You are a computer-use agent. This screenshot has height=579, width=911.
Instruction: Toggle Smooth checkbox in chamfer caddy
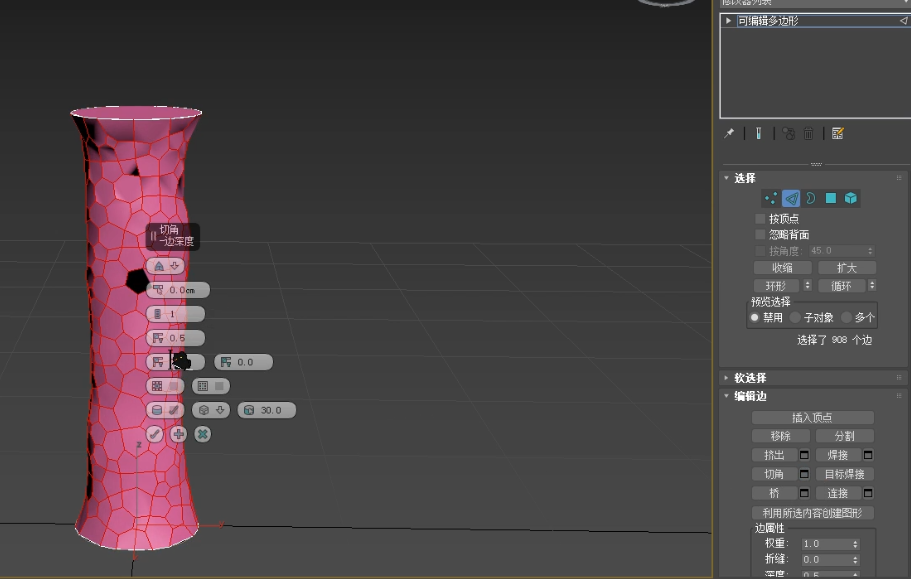coord(174,410)
